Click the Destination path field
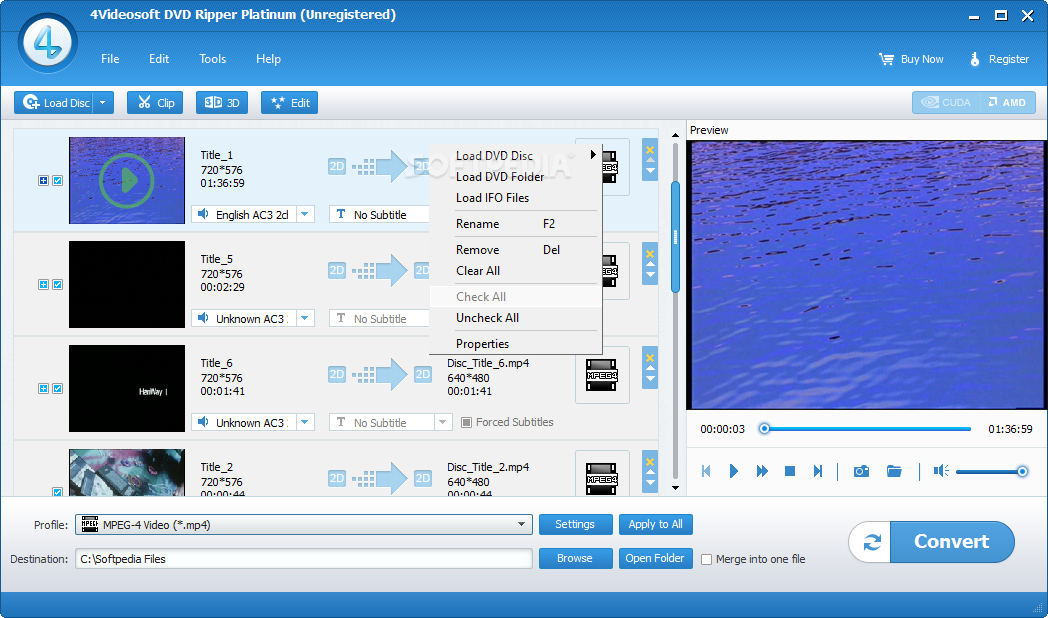Screen dimensions: 1048x618 304,559
